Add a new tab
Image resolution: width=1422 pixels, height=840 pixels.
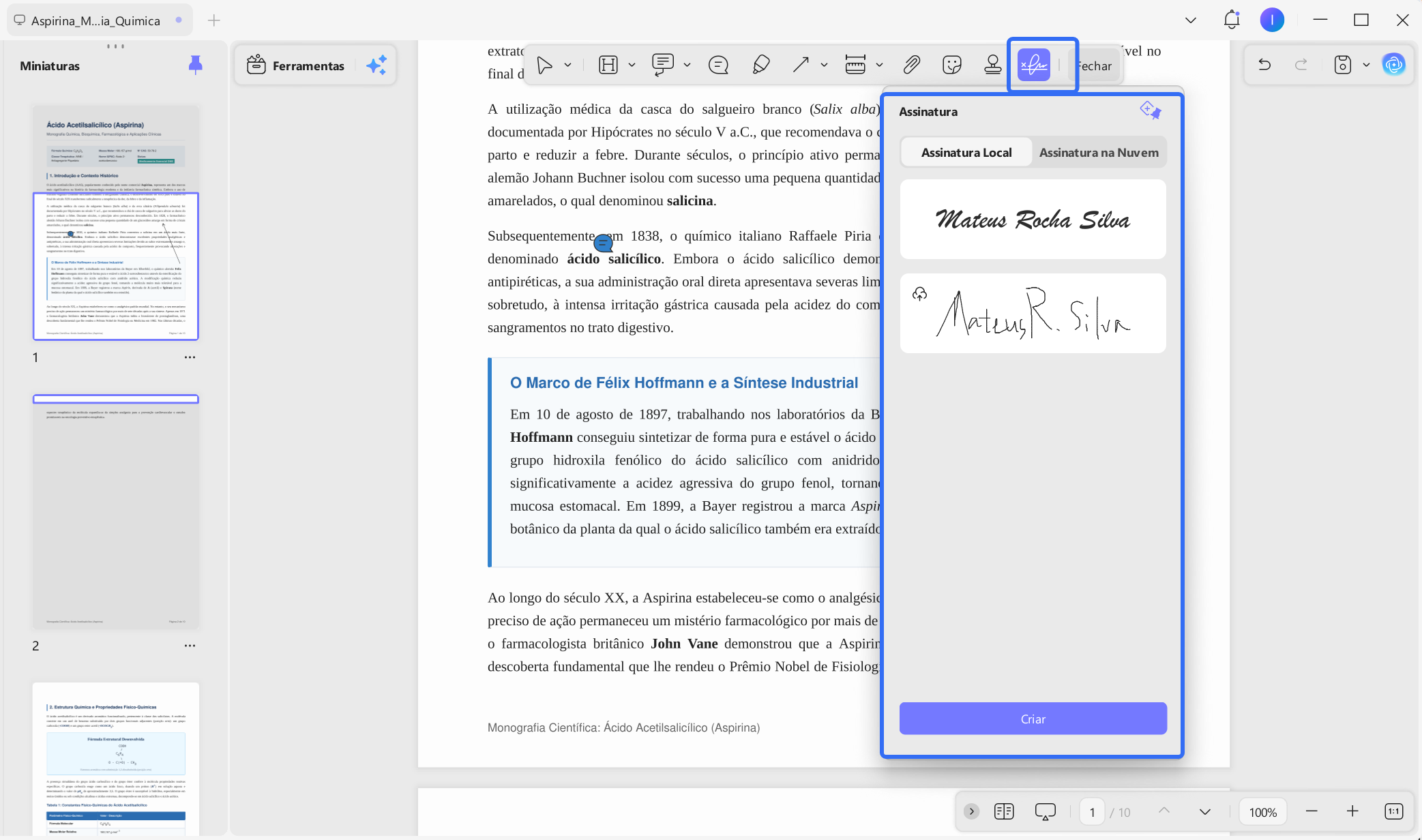pos(214,20)
